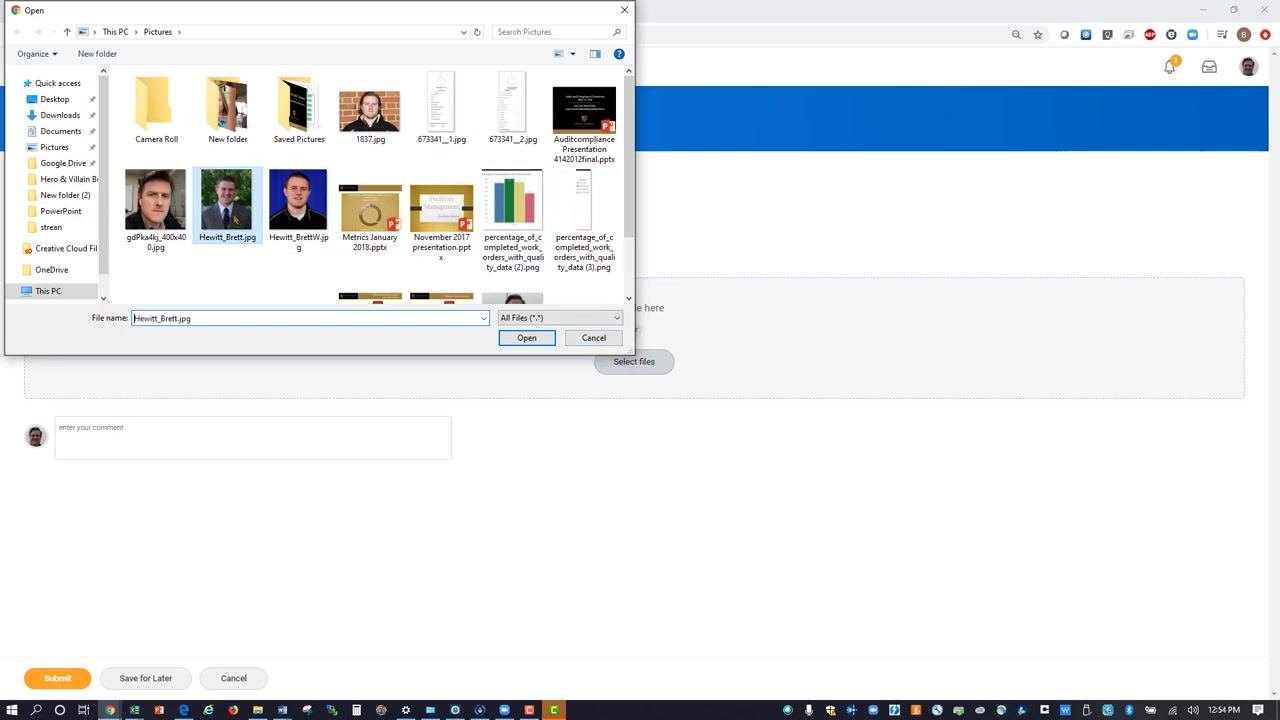Click New folder in the dialog toolbar
Screen dimensions: 1280x720
[97, 54]
